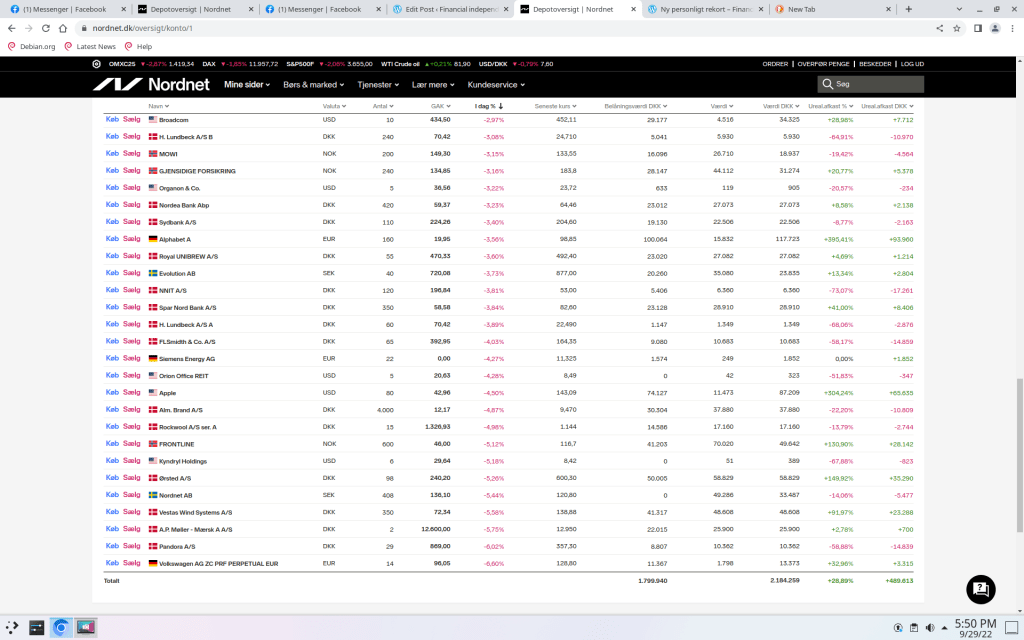
Task: Click Sælg for the Apple row
Action: tap(132, 393)
